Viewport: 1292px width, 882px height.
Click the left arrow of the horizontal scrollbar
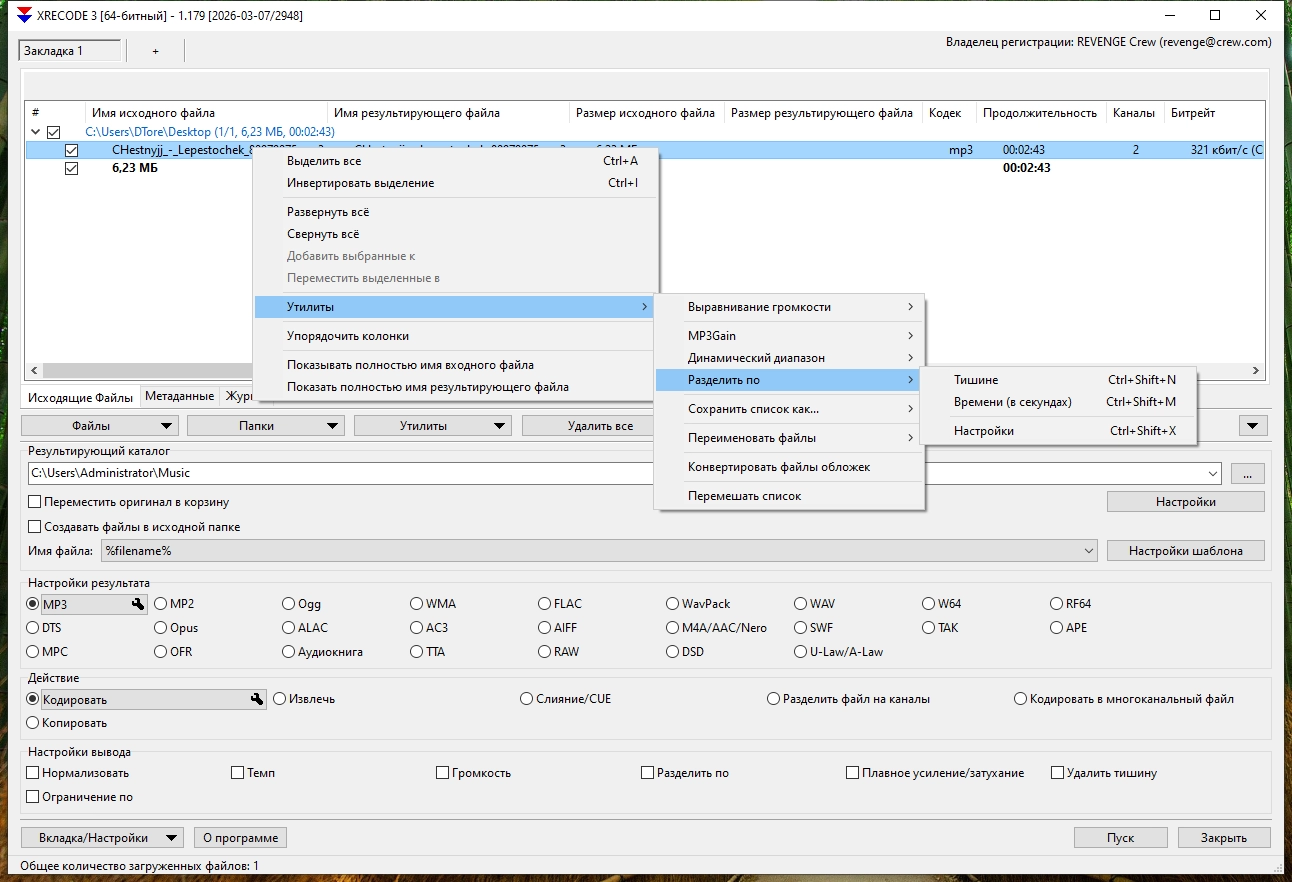pos(33,371)
